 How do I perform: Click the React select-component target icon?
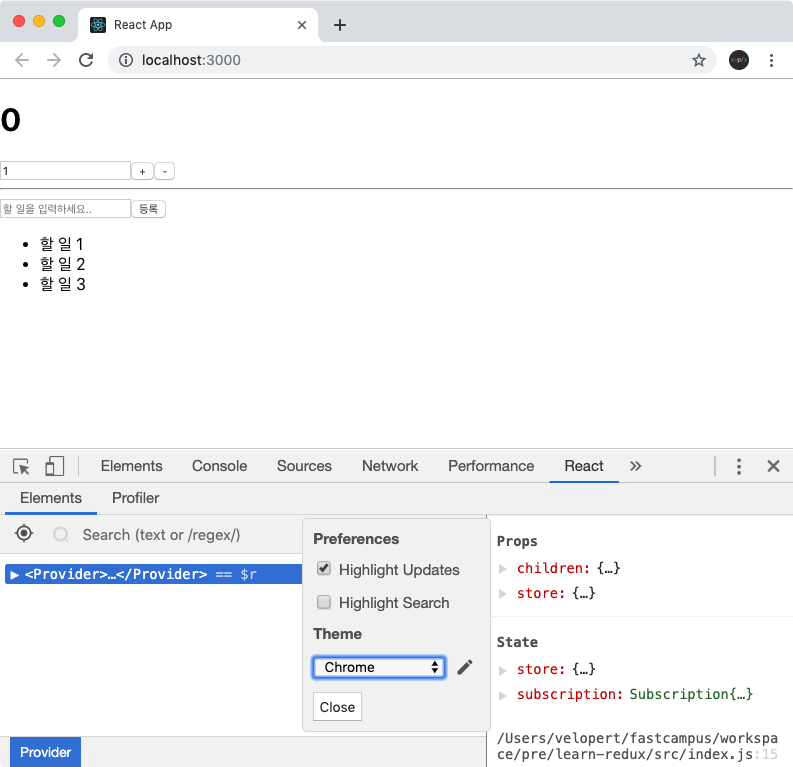tap(24, 533)
